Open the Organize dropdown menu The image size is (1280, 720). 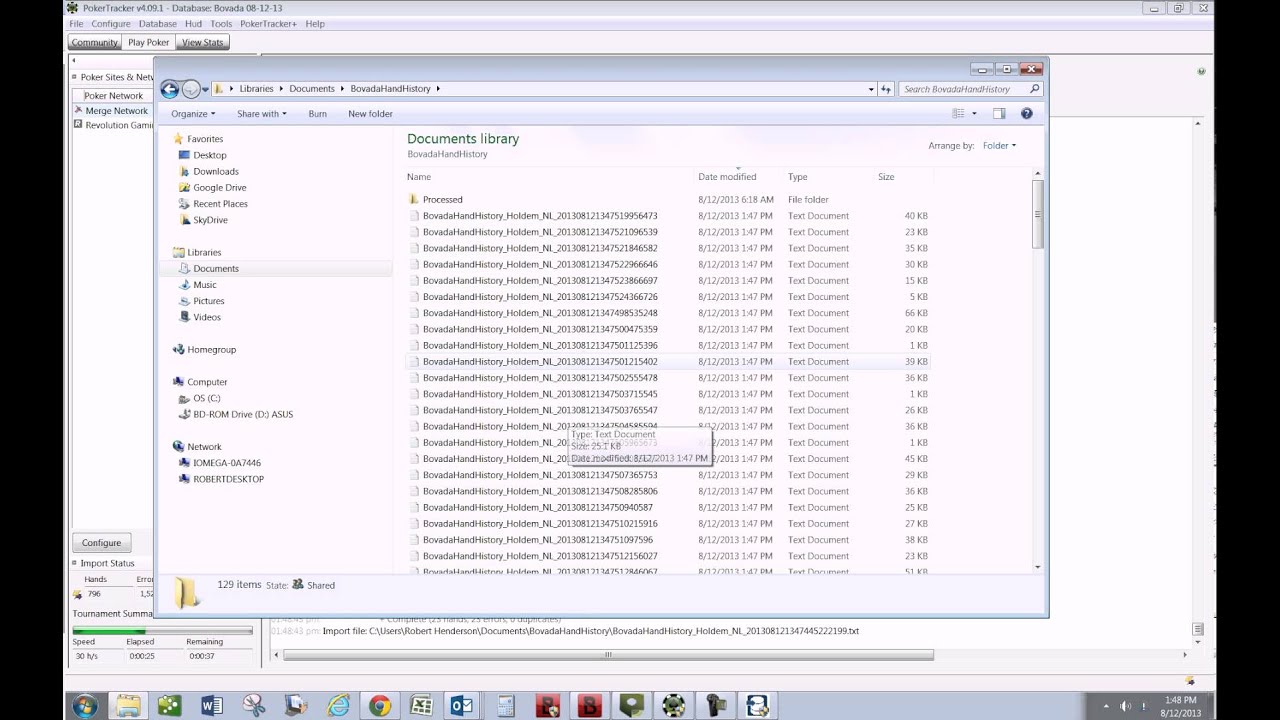tap(193, 114)
